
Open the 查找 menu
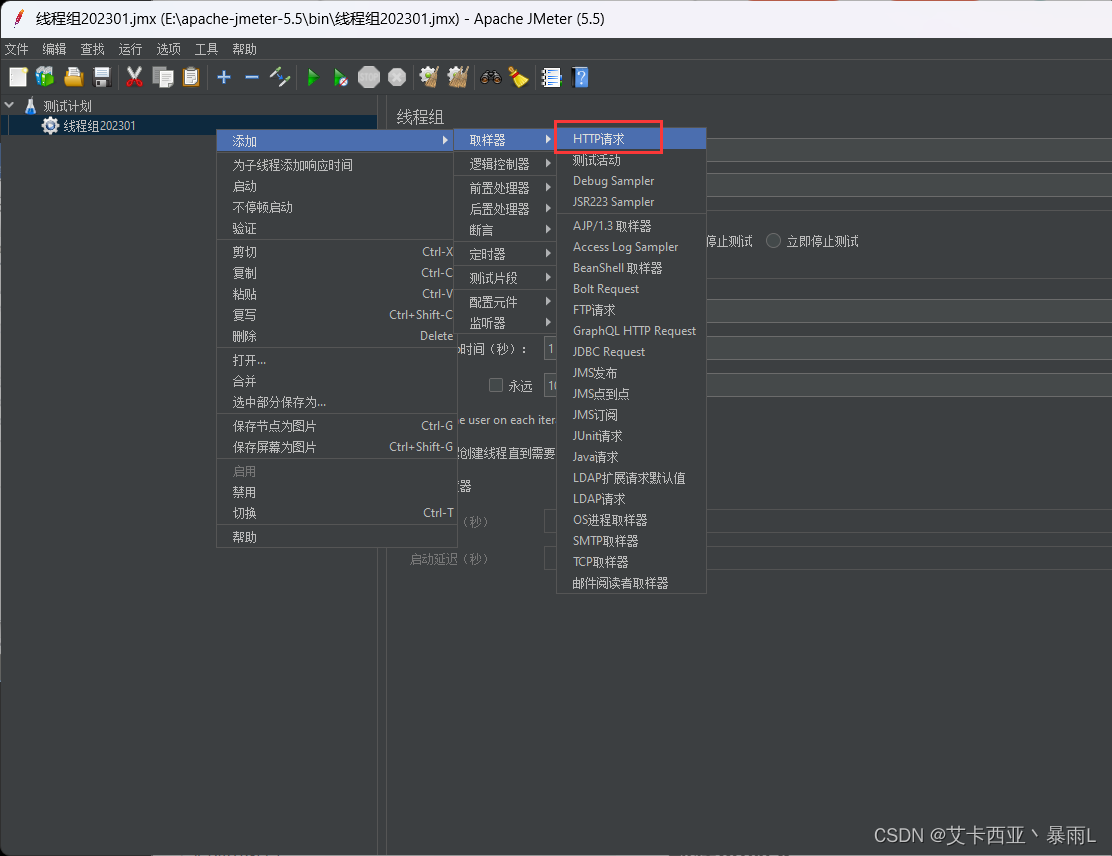[92, 49]
